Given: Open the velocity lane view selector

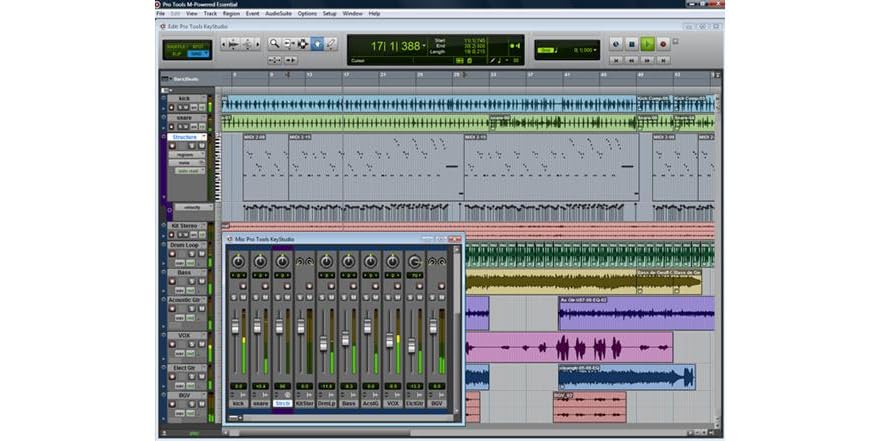Looking at the screenshot, I should pyautogui.click(x=191, y=207).
